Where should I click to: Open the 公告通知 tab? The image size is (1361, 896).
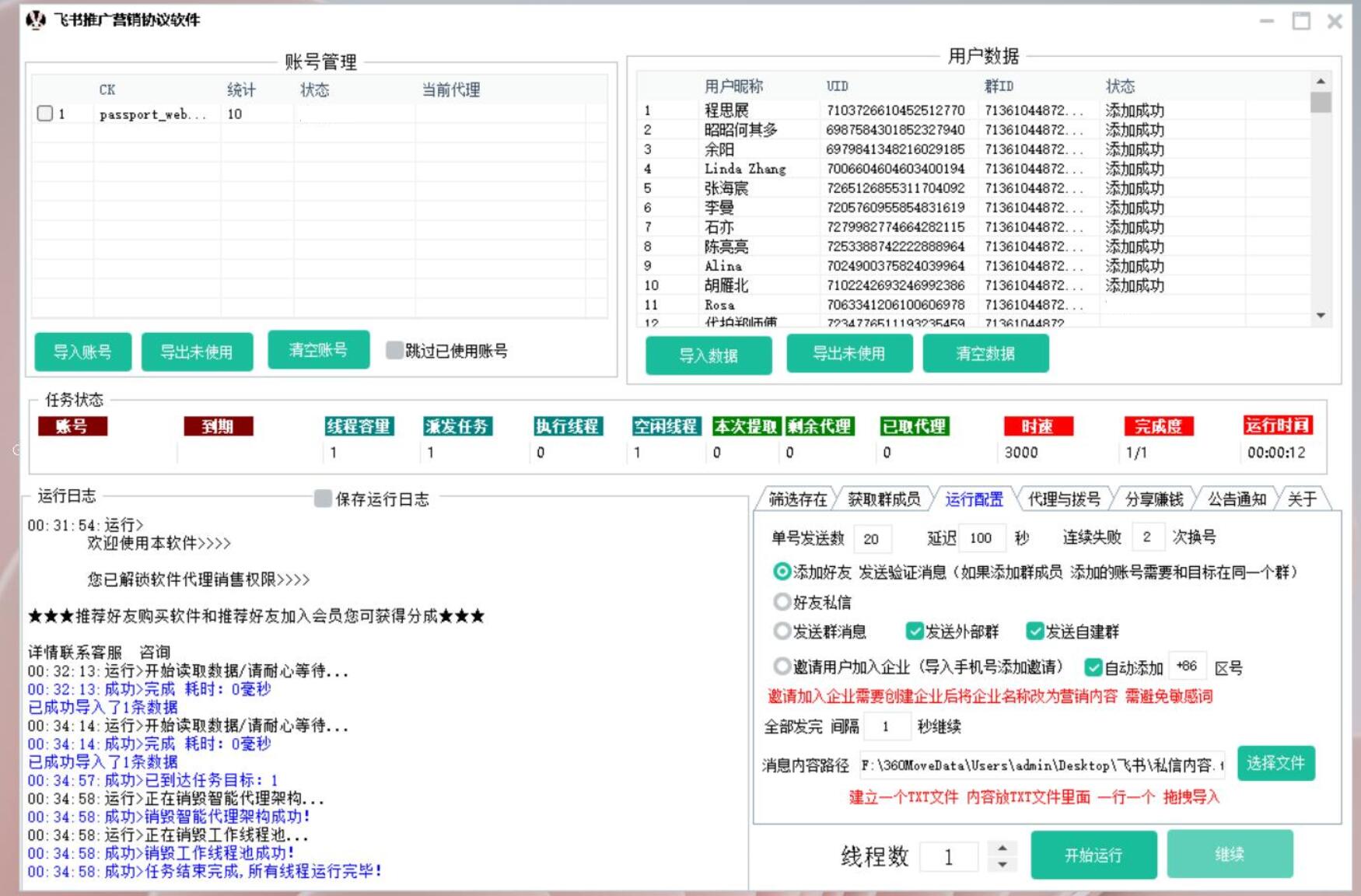(x=1237, y=499)
